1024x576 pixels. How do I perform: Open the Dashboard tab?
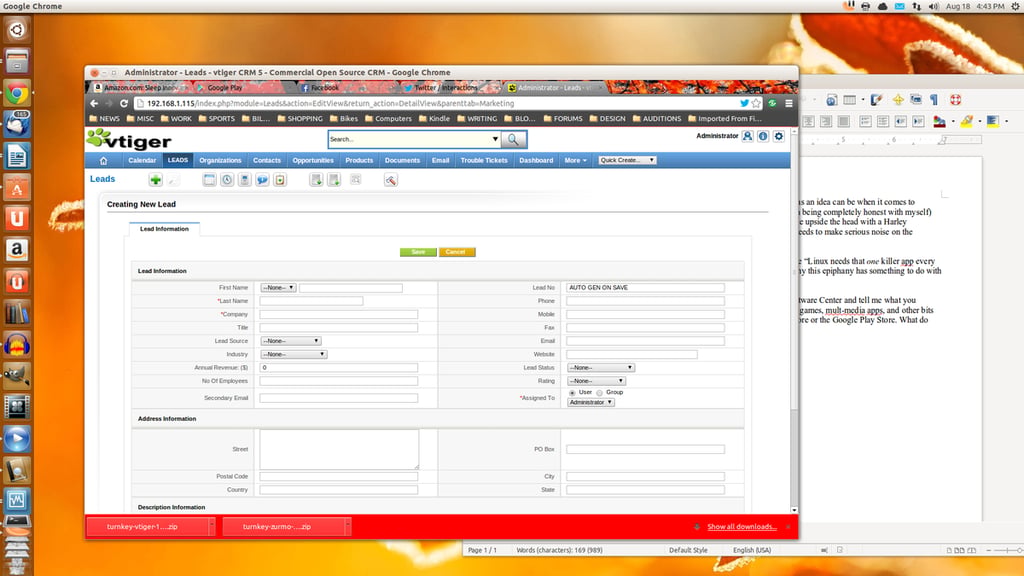tap(536, 160)
